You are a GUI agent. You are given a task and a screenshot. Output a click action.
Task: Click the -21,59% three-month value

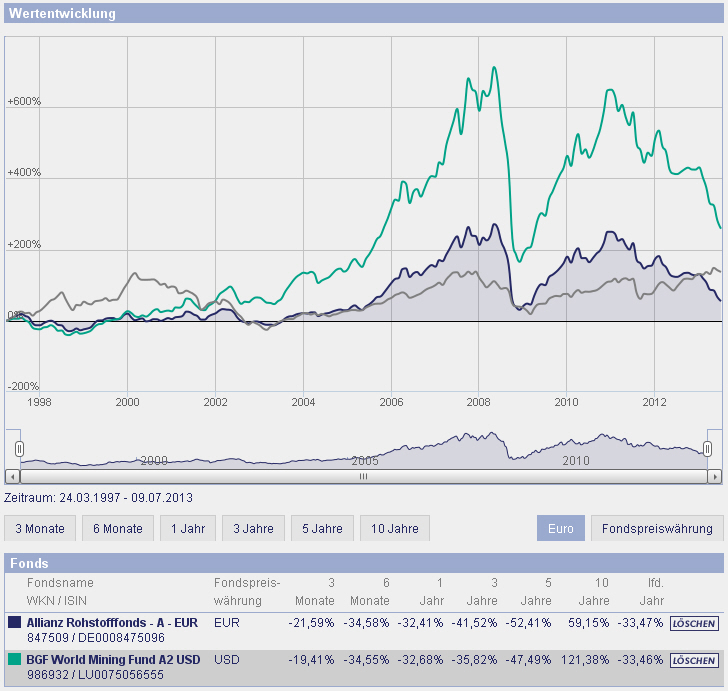pyautogui.click(x=311, y=622)
